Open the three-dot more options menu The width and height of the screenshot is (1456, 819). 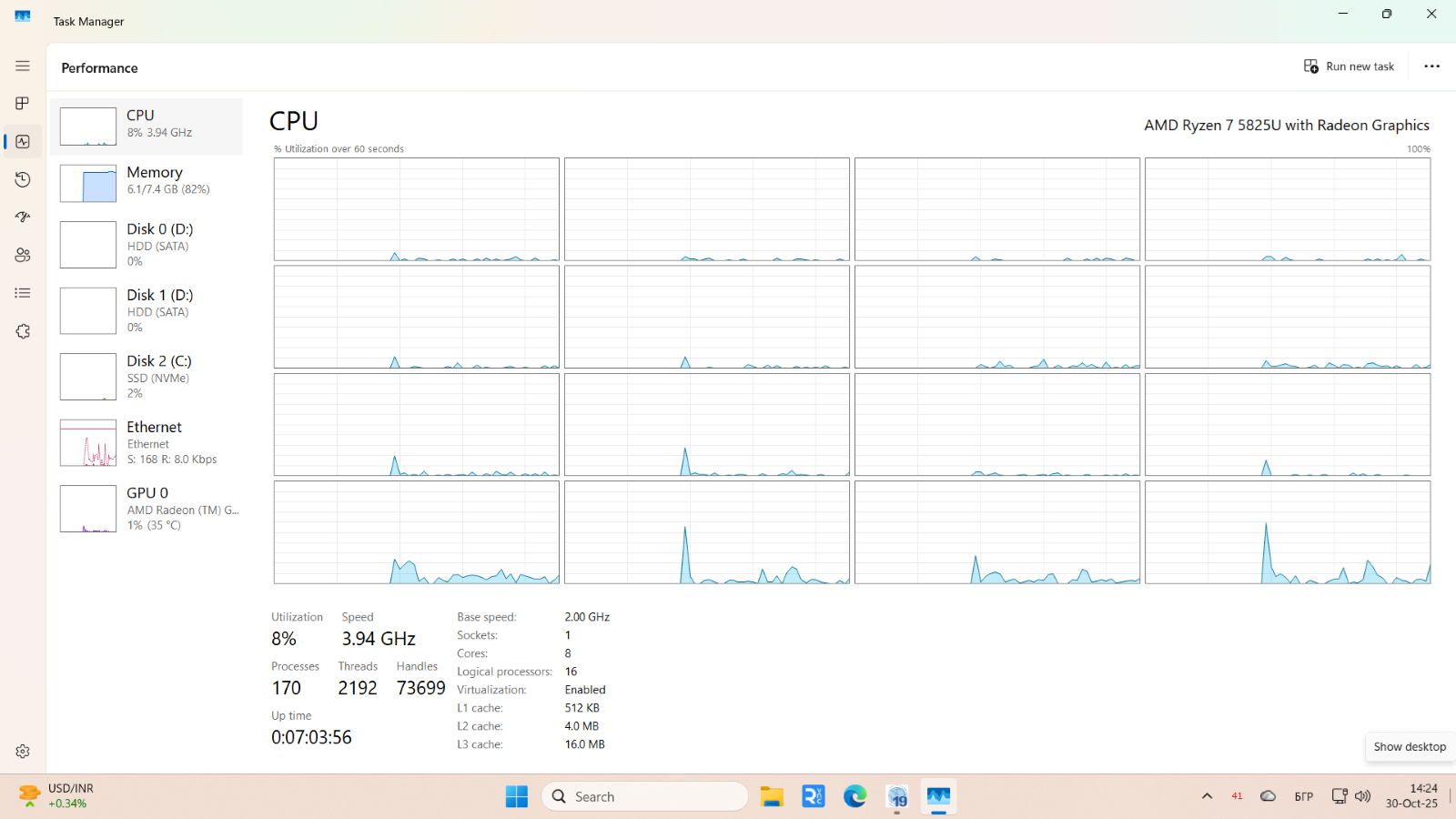click(x=1431, y=66)
